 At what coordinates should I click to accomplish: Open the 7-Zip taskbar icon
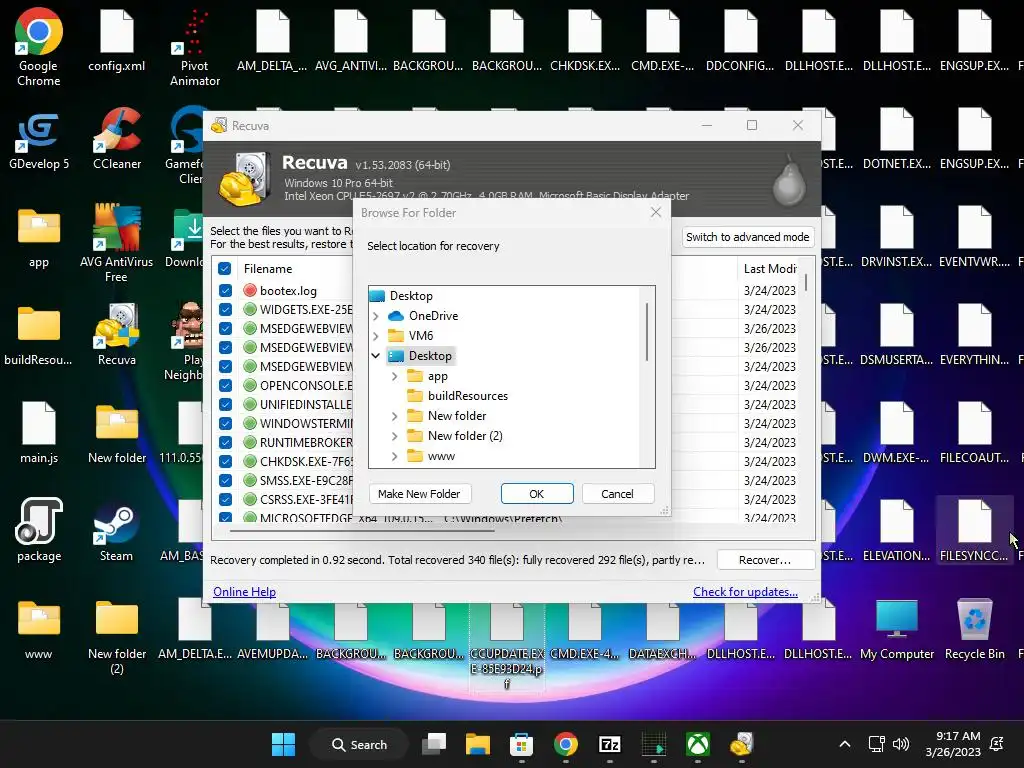tap(609, 744)
